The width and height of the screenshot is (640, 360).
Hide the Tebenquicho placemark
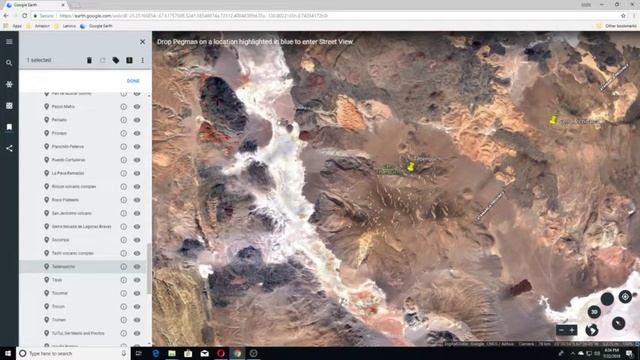(x=137, y=267)
